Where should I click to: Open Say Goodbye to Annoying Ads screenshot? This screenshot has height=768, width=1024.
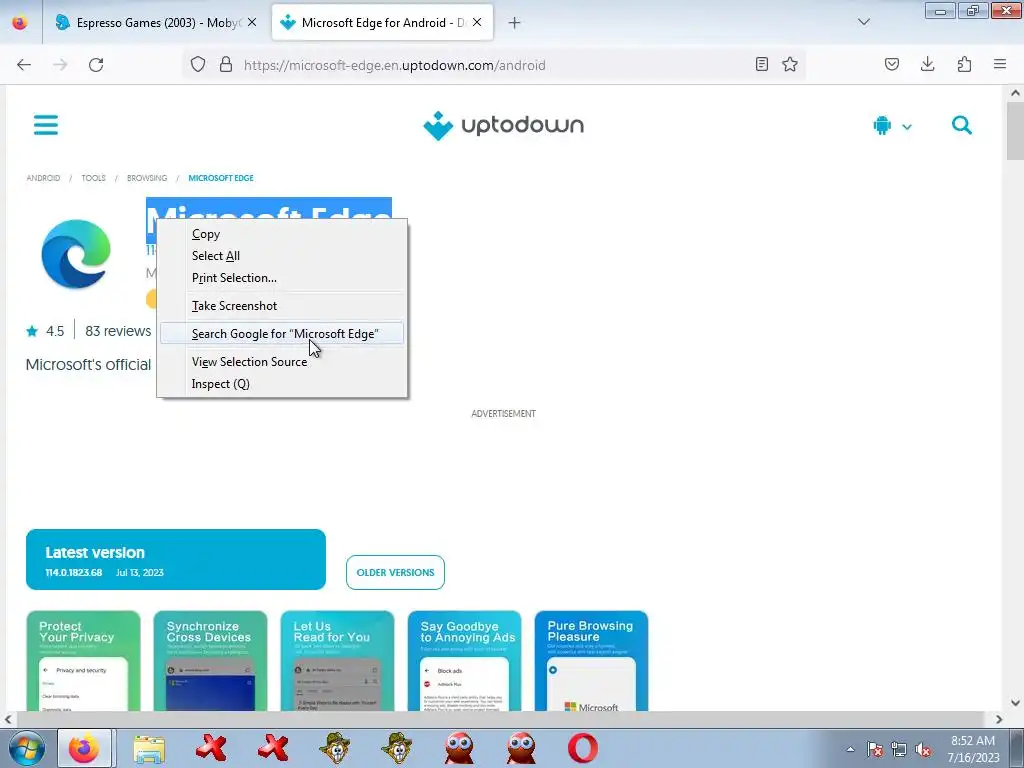point(464,661)
